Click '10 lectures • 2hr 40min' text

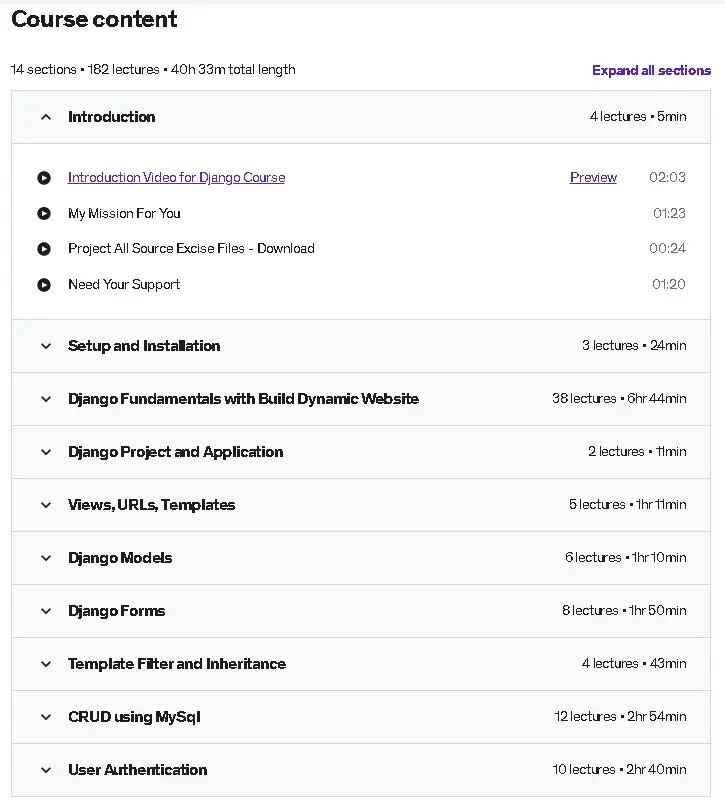click(619, 770)
